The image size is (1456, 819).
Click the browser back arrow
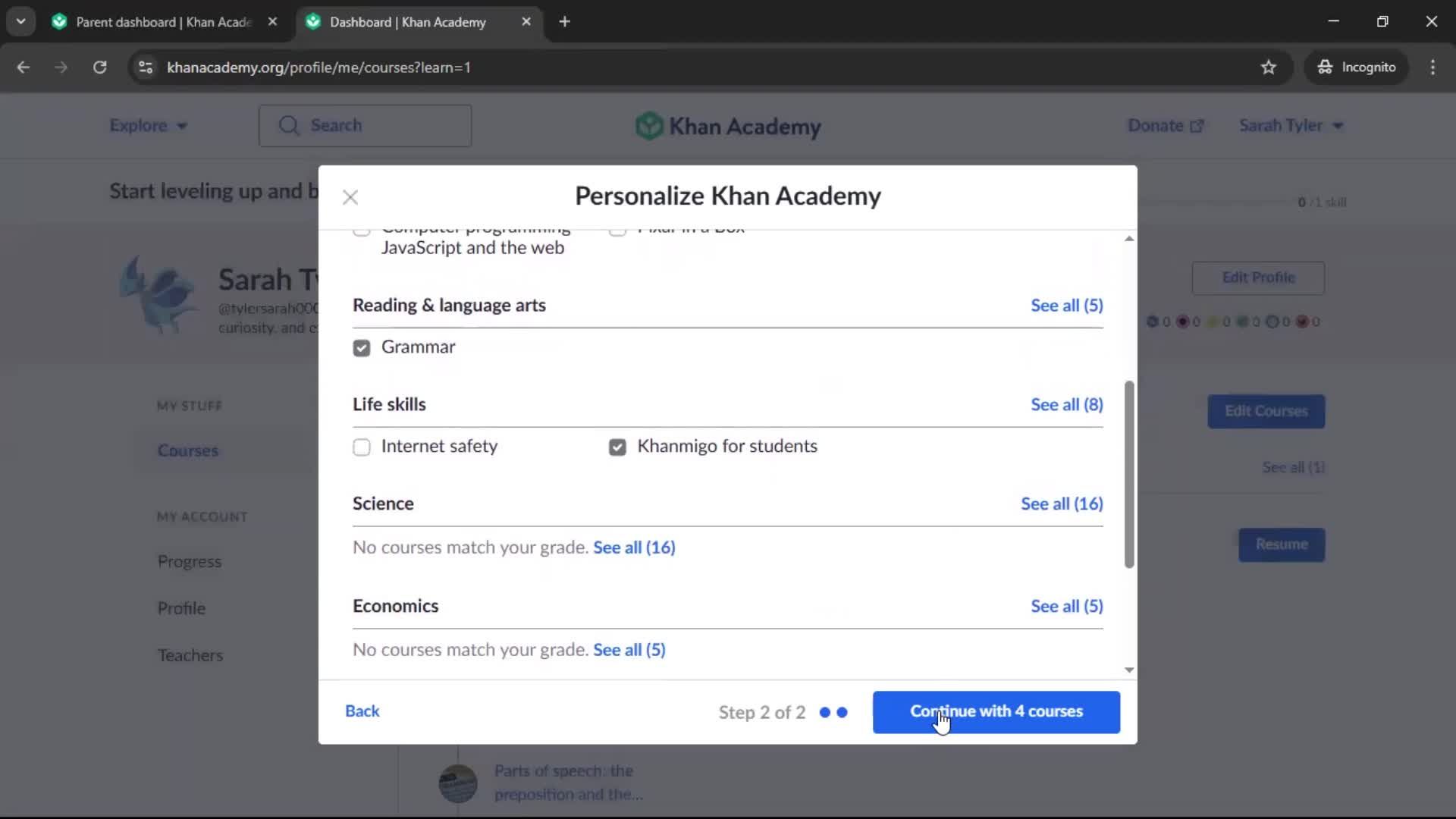click(24, 67)
